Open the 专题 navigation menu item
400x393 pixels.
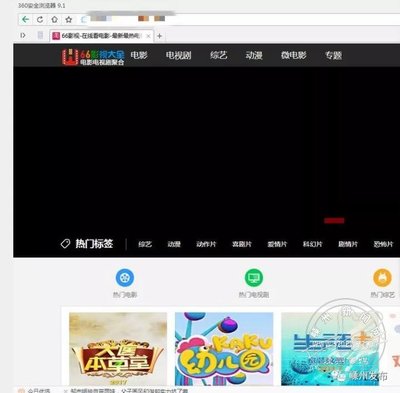click(x=334, y=55)
